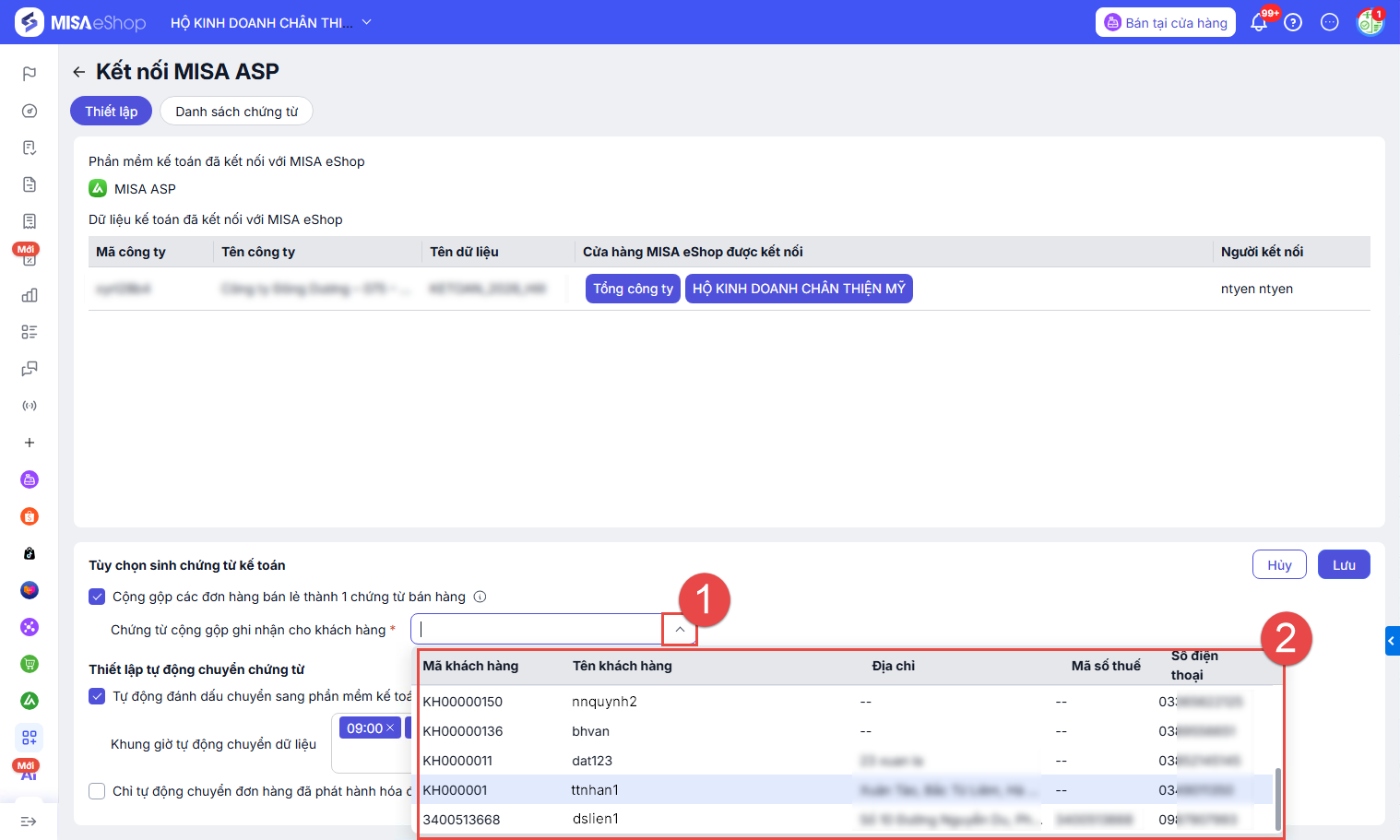Open the purple store channel icon
1400x840 pixels.
[30, 479]
